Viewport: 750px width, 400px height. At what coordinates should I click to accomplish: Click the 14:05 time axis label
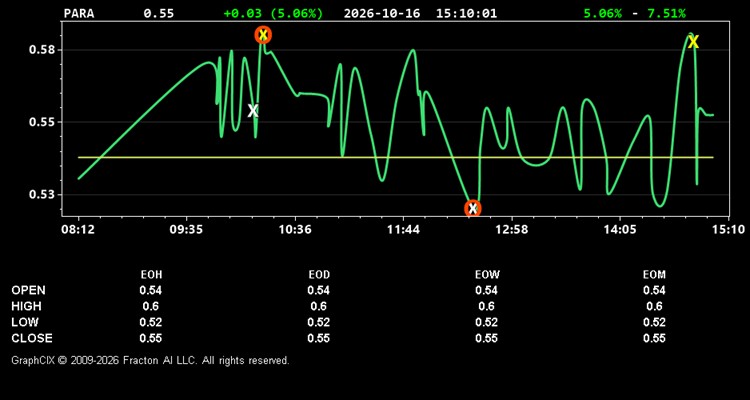[x=620, y=230]
